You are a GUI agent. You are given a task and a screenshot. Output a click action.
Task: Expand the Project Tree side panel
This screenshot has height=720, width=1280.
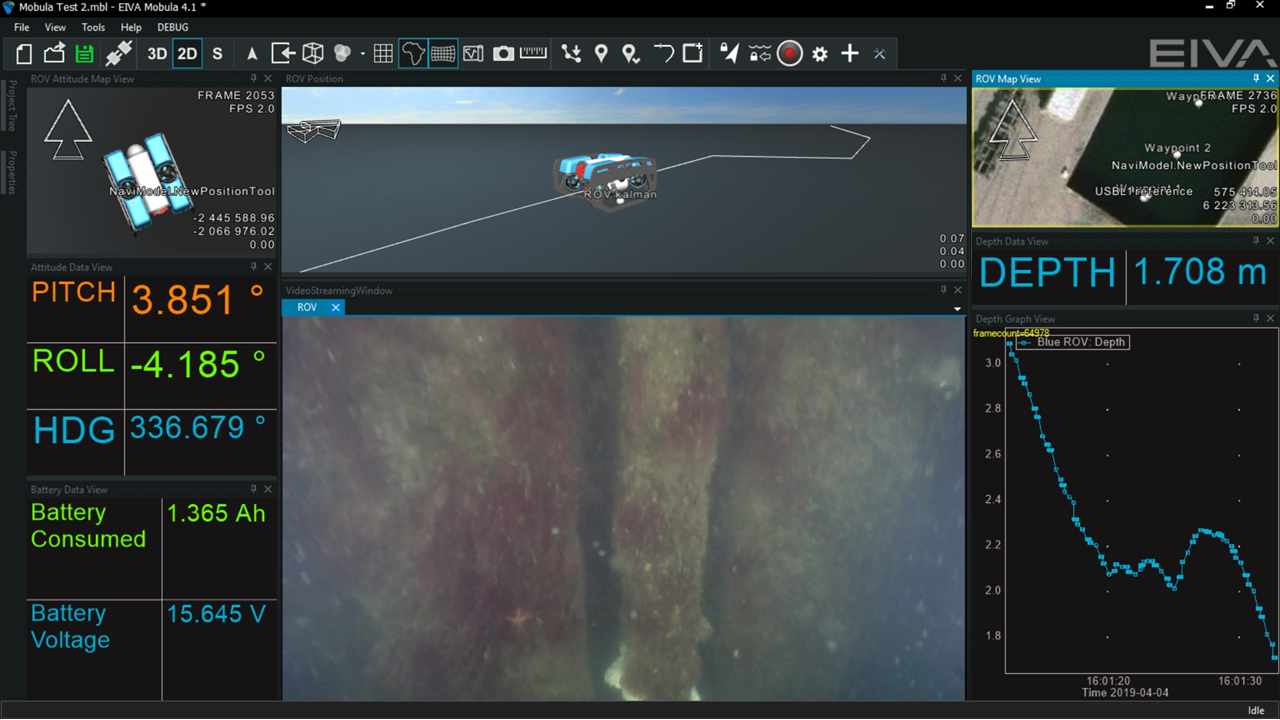pos(12,106)
